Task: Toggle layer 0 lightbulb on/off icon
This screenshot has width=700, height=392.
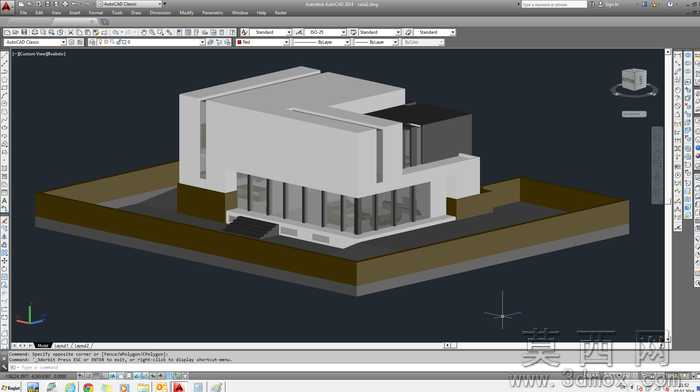Action: pos(101,42)
